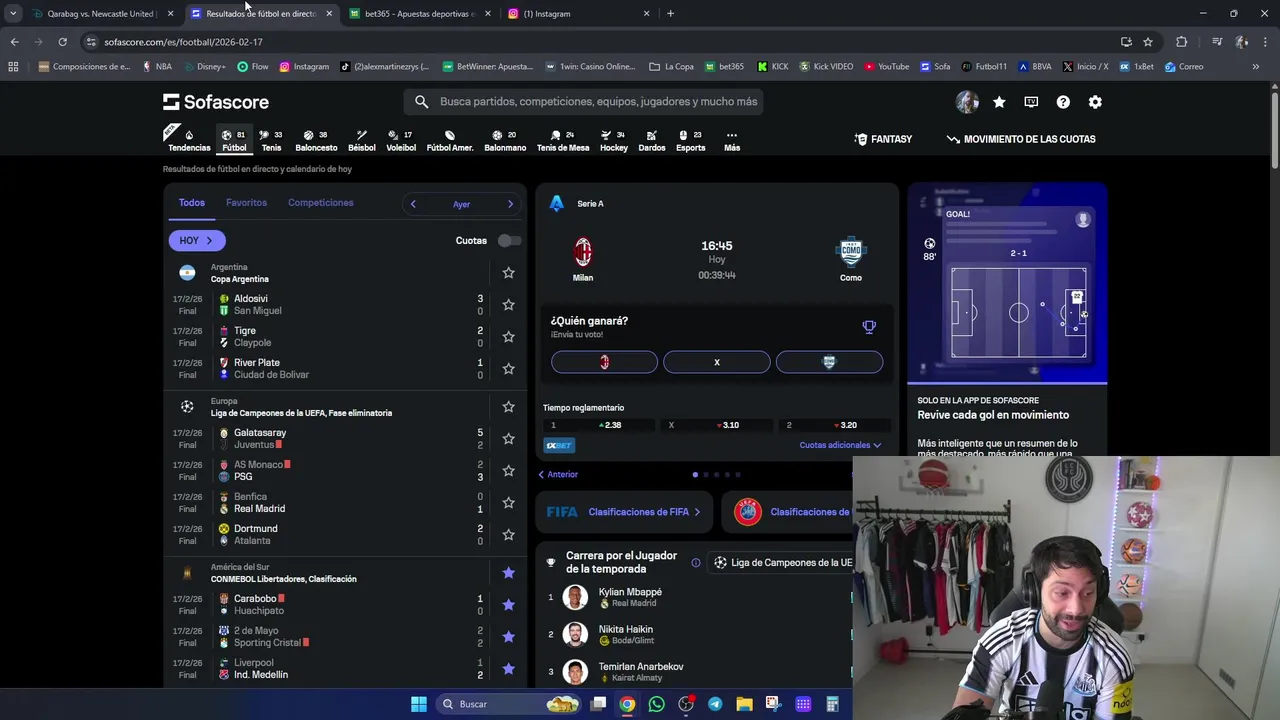1280x720 pixels.
Task: Open the Ayer date picker
Action: [461, 204]
